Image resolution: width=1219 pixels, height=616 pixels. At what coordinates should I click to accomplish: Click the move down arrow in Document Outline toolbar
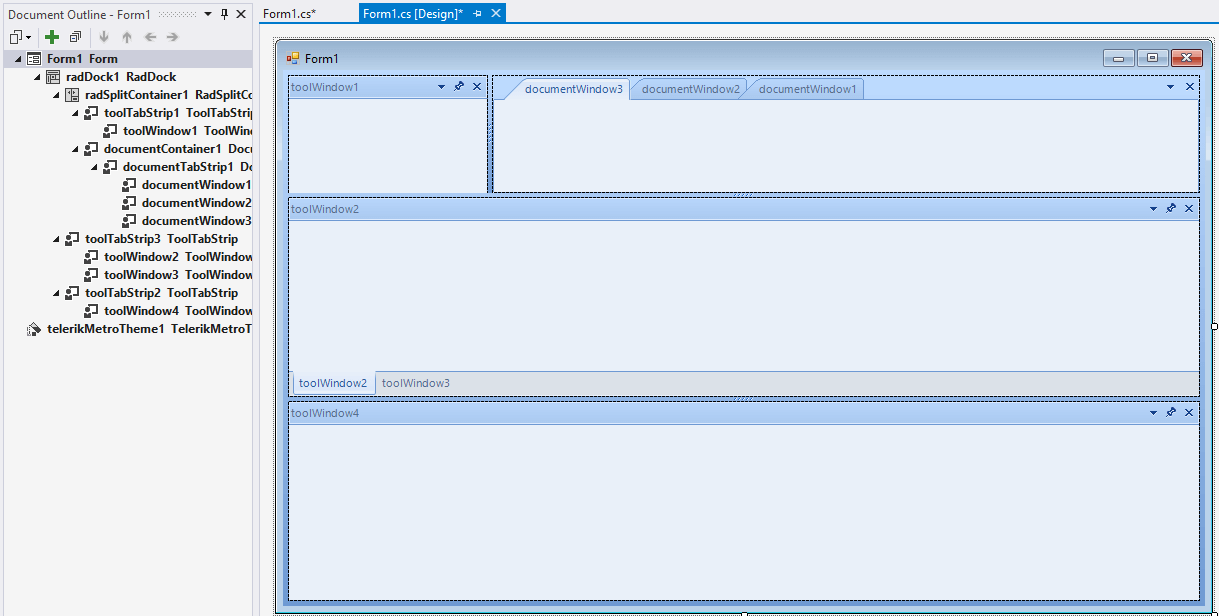click(104, 37)
